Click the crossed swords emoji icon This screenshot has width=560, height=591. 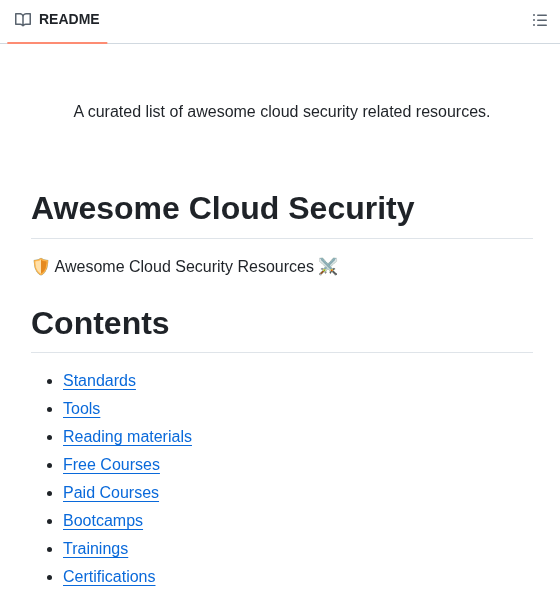point(328,266)
